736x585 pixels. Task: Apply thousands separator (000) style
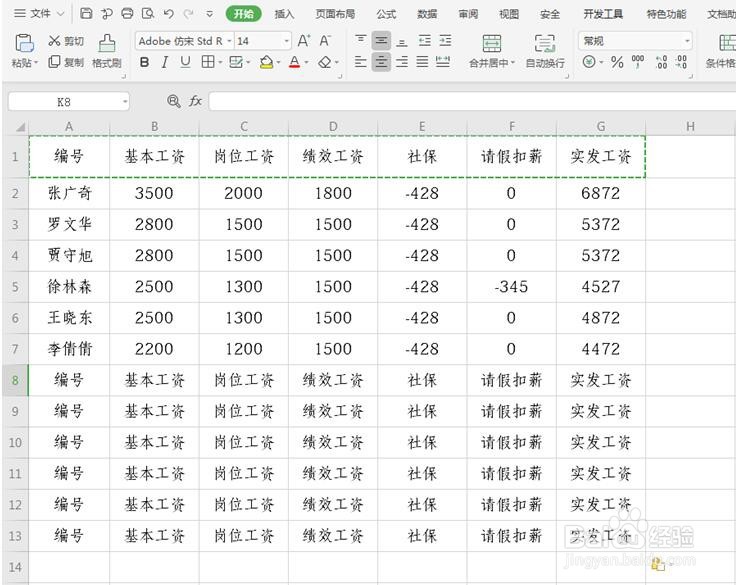point(638,62)
